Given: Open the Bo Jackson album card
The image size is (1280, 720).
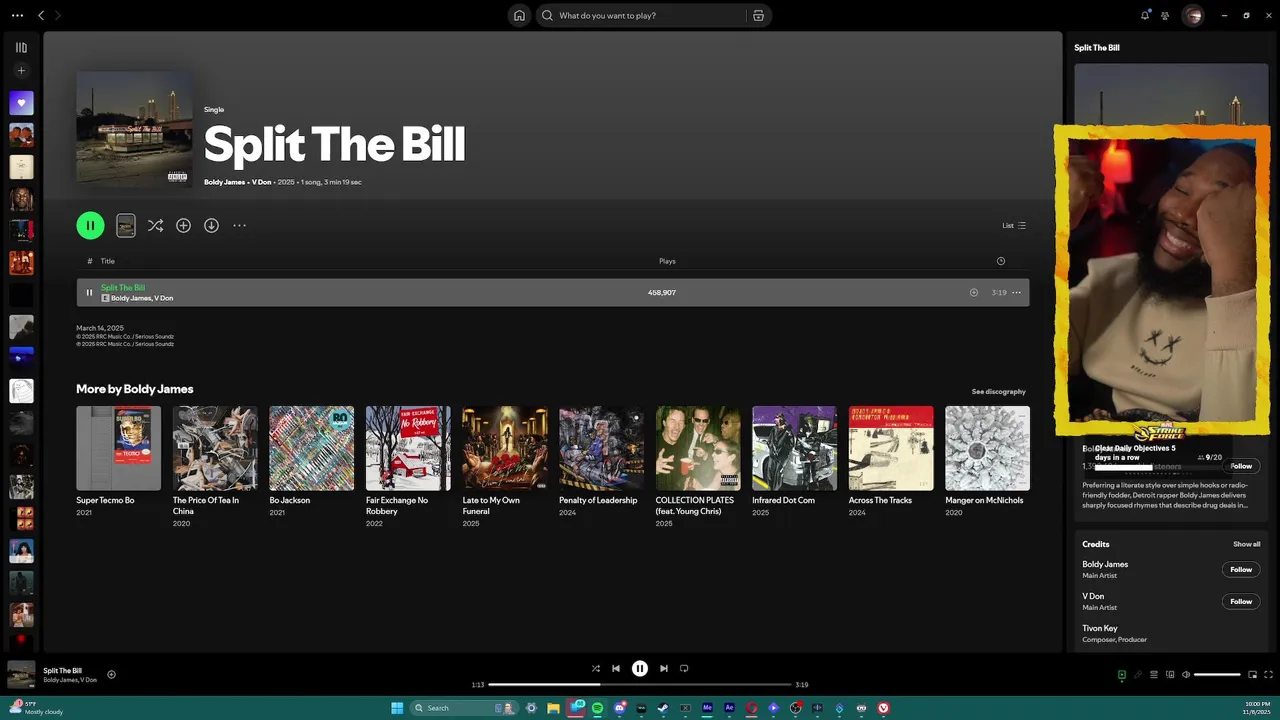Looking at the screenshot, I should (x=311, y=448).
